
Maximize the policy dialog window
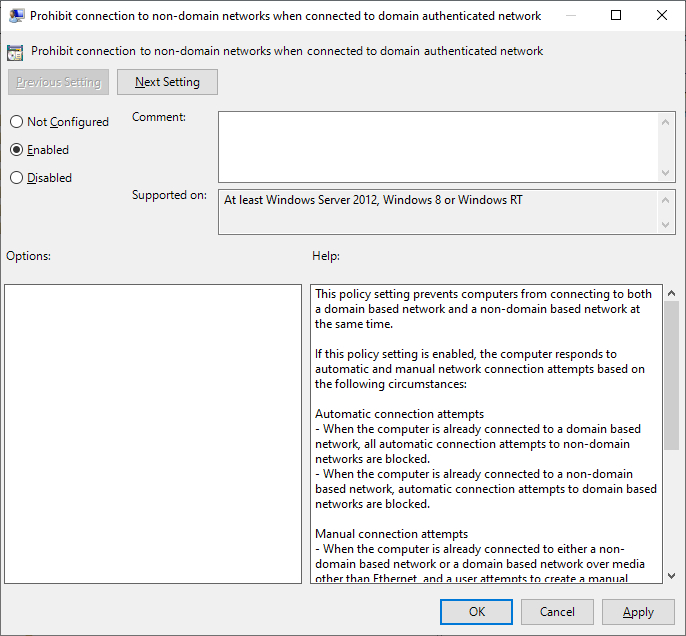616,15
